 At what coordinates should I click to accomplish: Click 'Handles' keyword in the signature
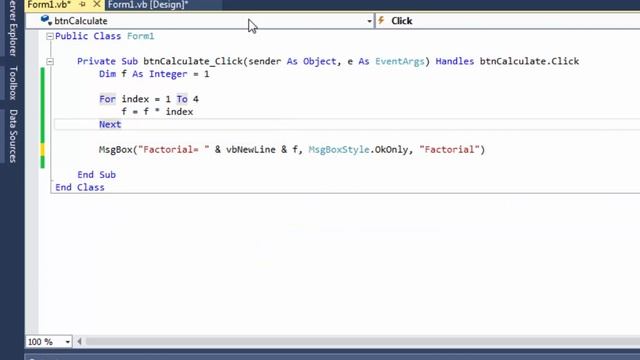point(455,61)
